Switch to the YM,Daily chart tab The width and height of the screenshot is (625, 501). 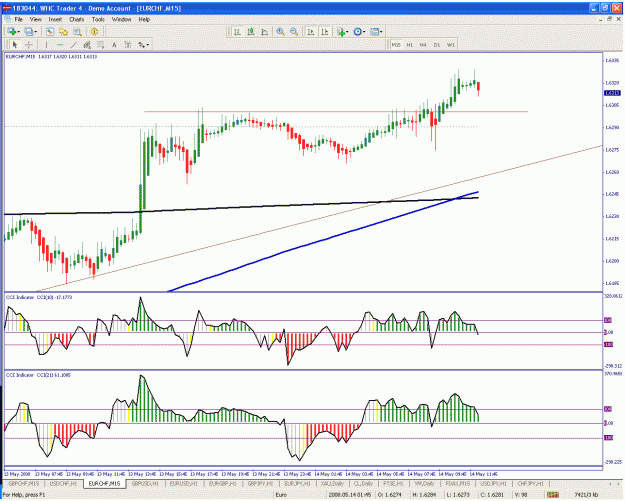424,483
